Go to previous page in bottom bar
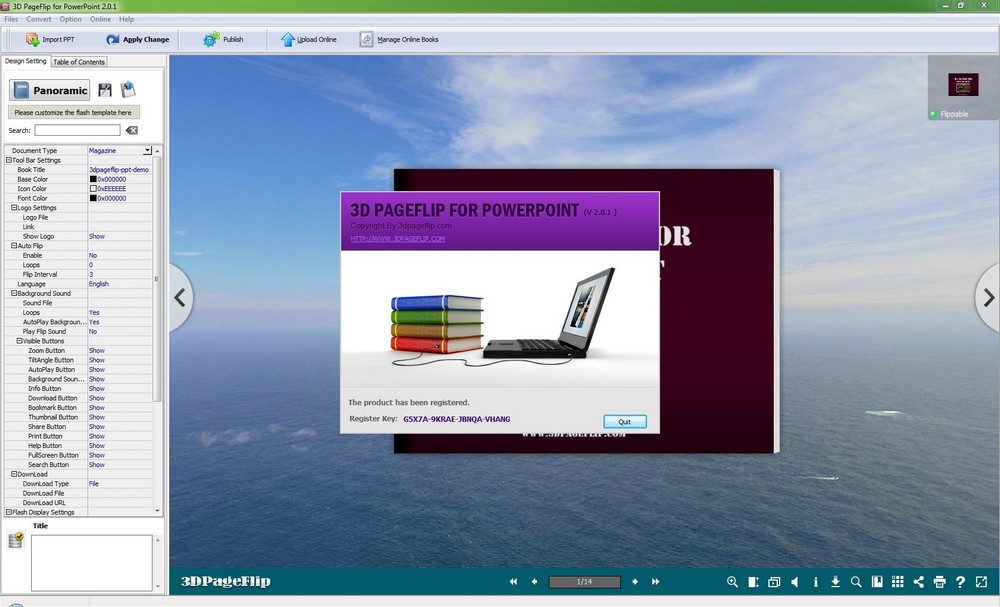 (534, 581)
